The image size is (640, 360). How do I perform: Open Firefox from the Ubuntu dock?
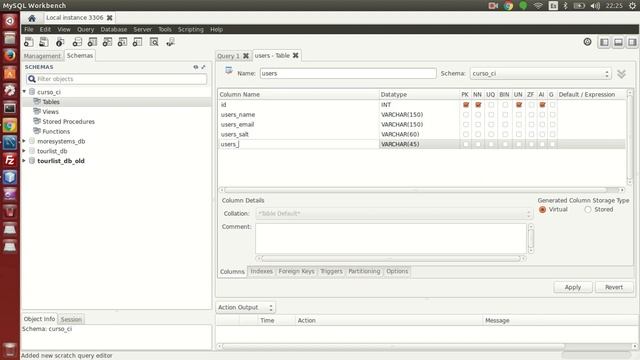tap(10, 56)
